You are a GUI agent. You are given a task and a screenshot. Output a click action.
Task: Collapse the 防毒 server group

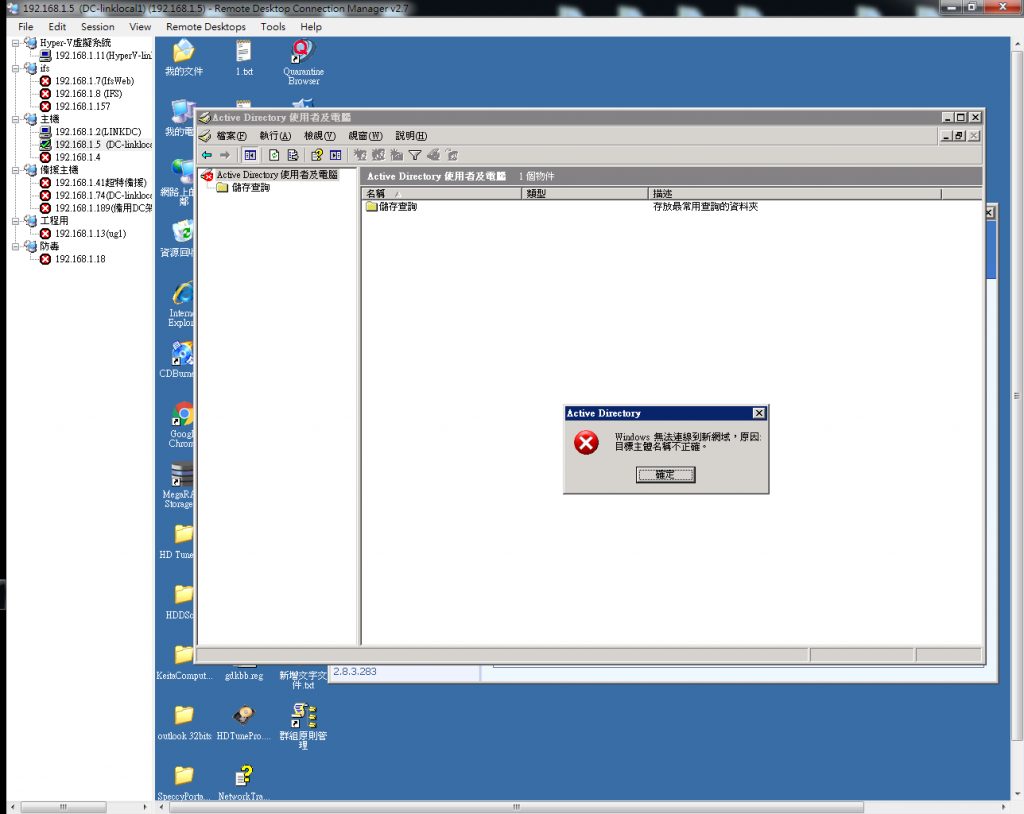click(15, 247)
